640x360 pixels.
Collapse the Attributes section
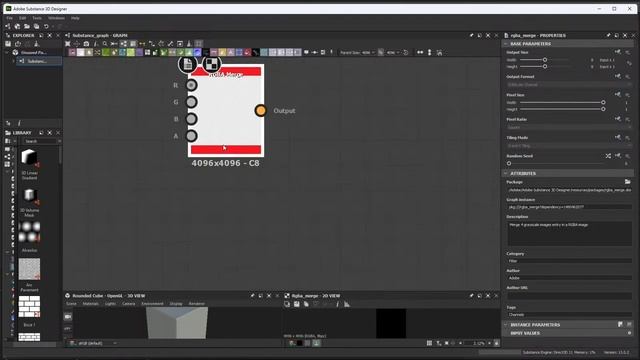[x=506, y=173]
